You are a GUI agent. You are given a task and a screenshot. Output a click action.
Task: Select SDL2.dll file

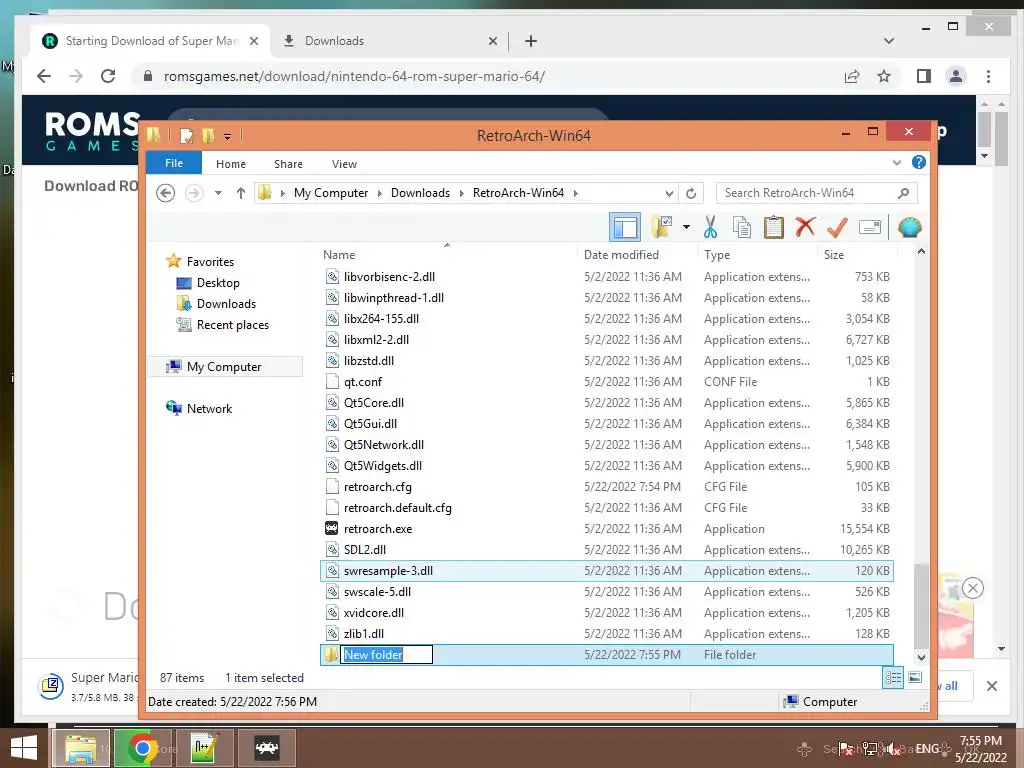(364, 550)
